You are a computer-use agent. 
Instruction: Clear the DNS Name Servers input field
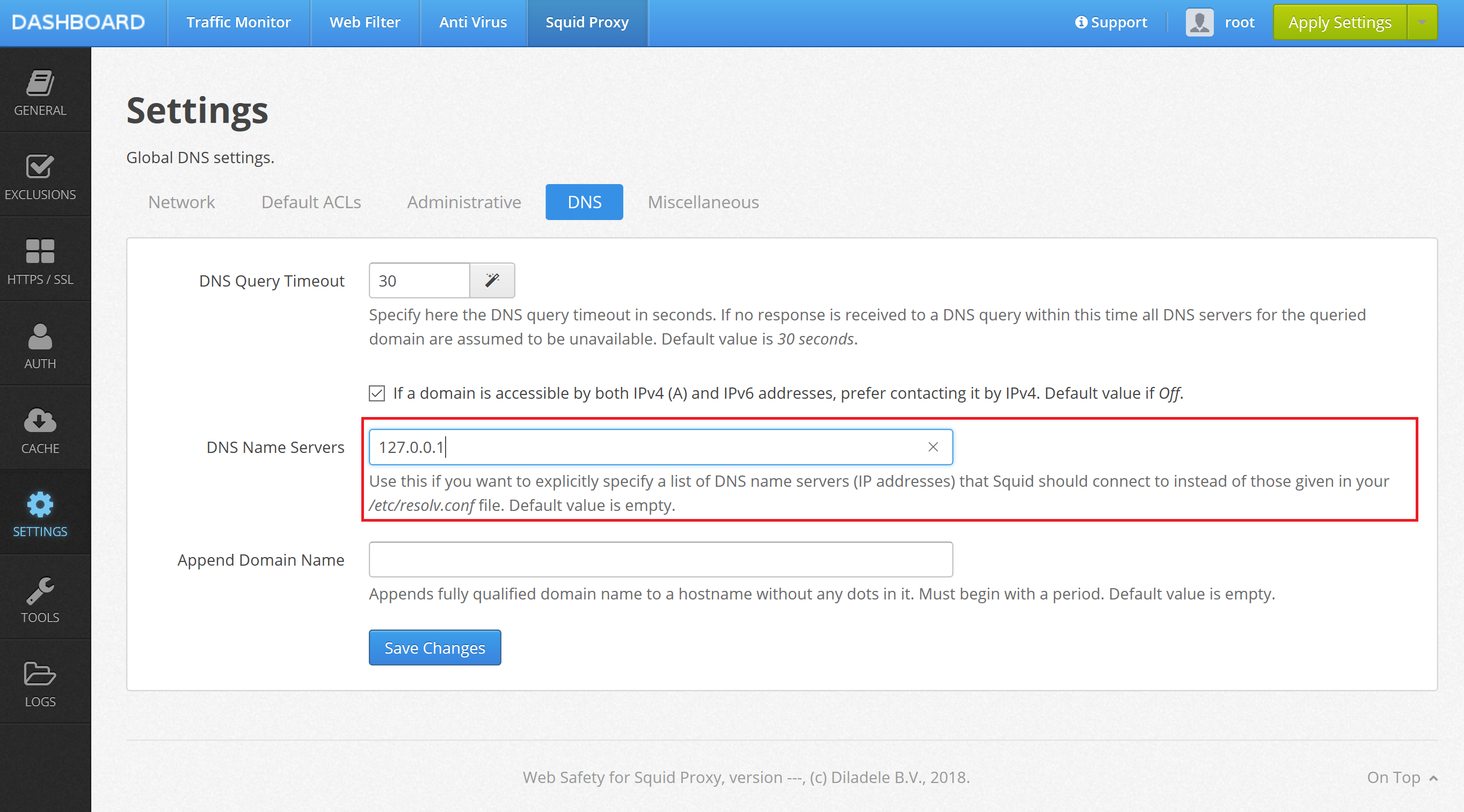tap(930, 445)
